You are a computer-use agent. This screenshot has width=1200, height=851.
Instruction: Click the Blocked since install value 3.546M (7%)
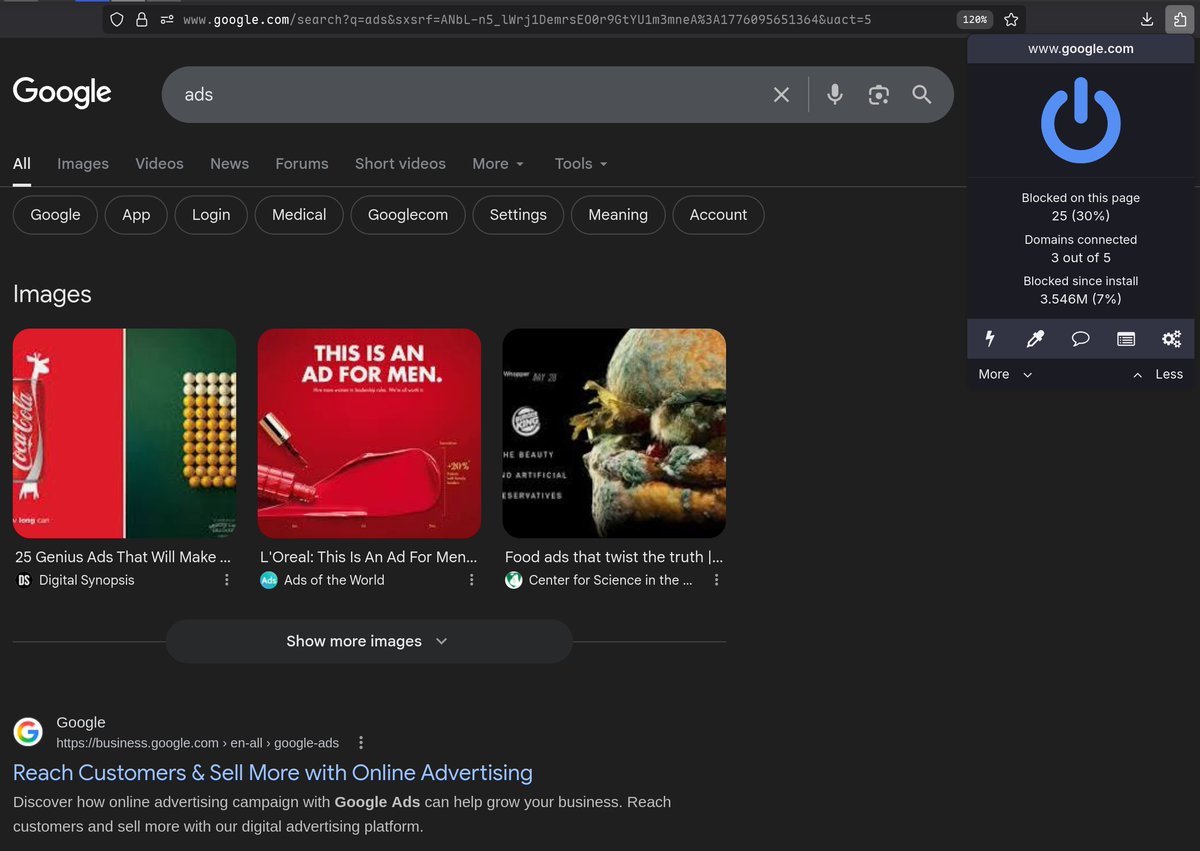1080,299
